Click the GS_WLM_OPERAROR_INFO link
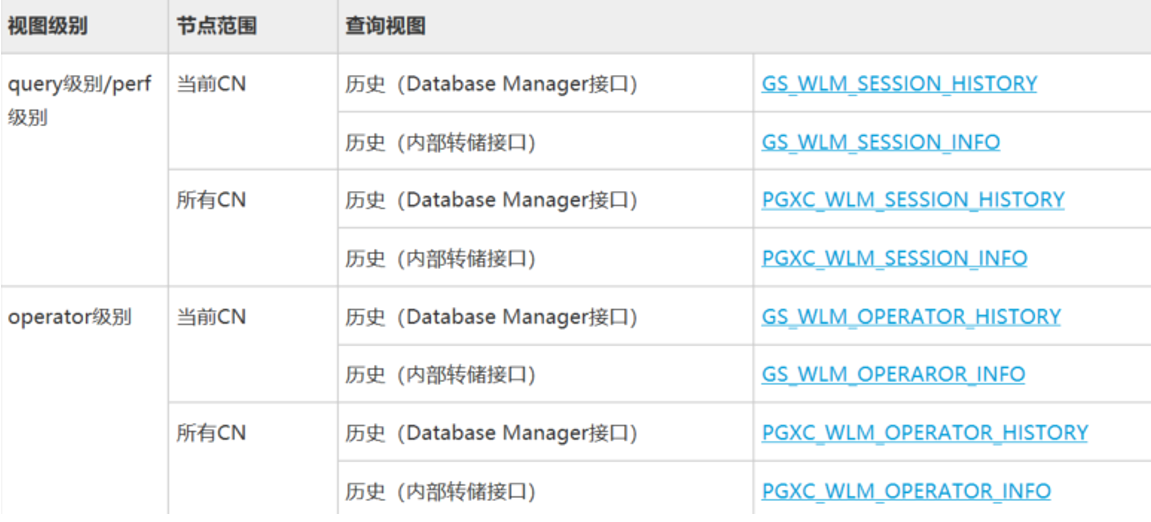The height and width of the screenshot is (522, 1151). tap(893, 374)
